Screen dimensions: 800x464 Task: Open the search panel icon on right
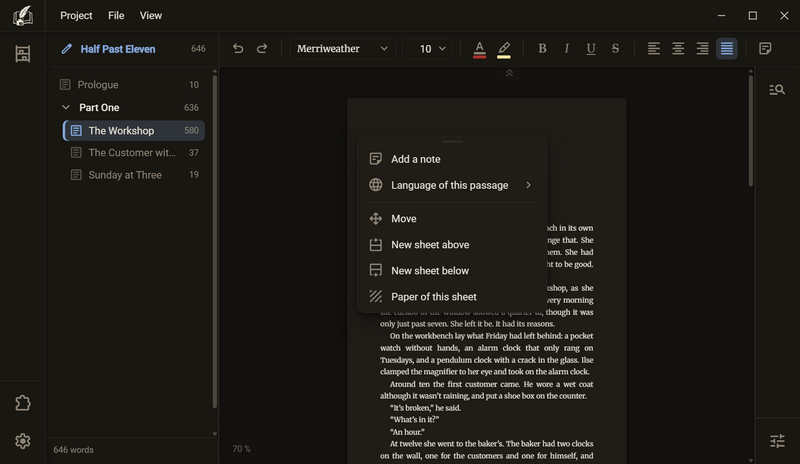click(777, 90)
